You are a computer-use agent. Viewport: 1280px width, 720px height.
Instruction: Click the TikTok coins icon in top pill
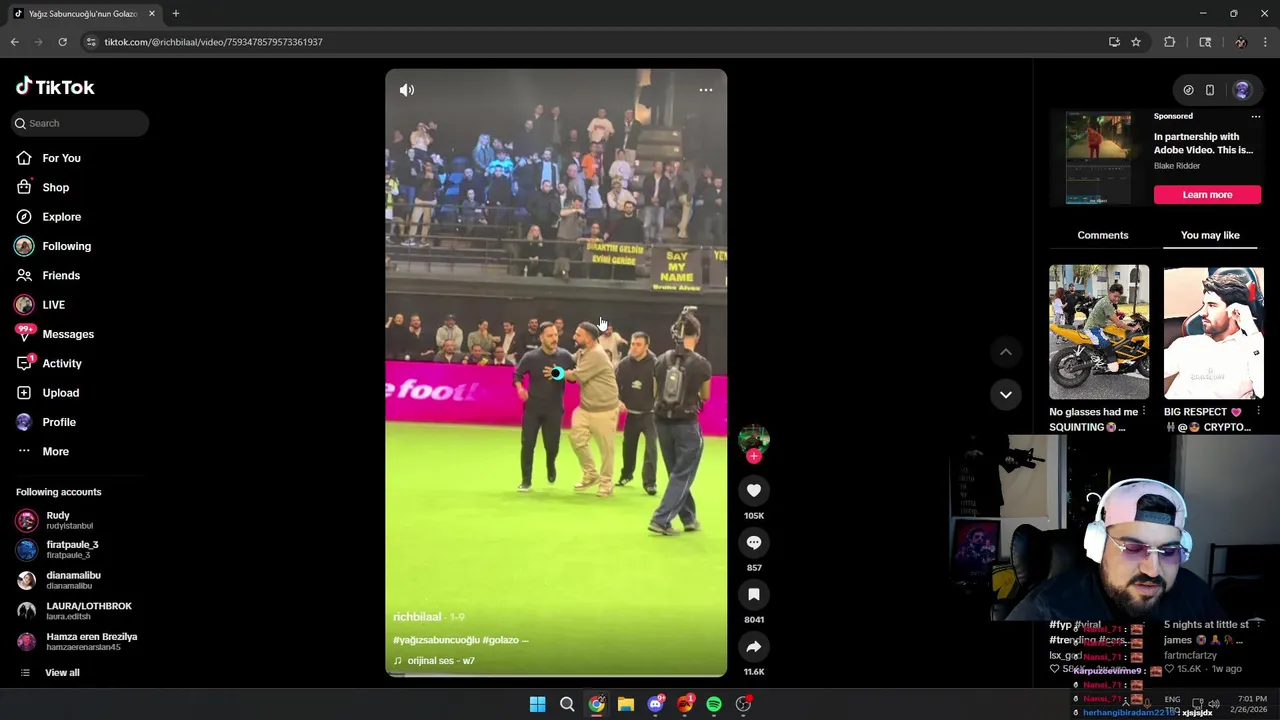pyautogui.click(x=1188, y=90)
